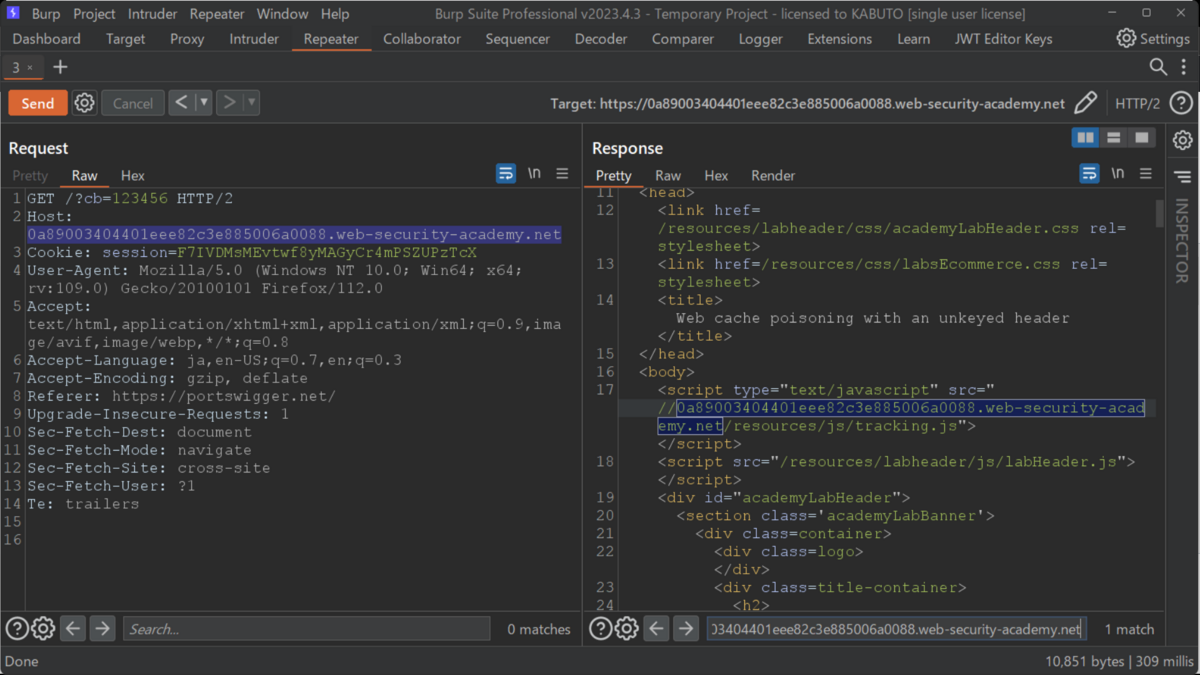Toggle non-printable characters in Request panel

coord(534,174)
